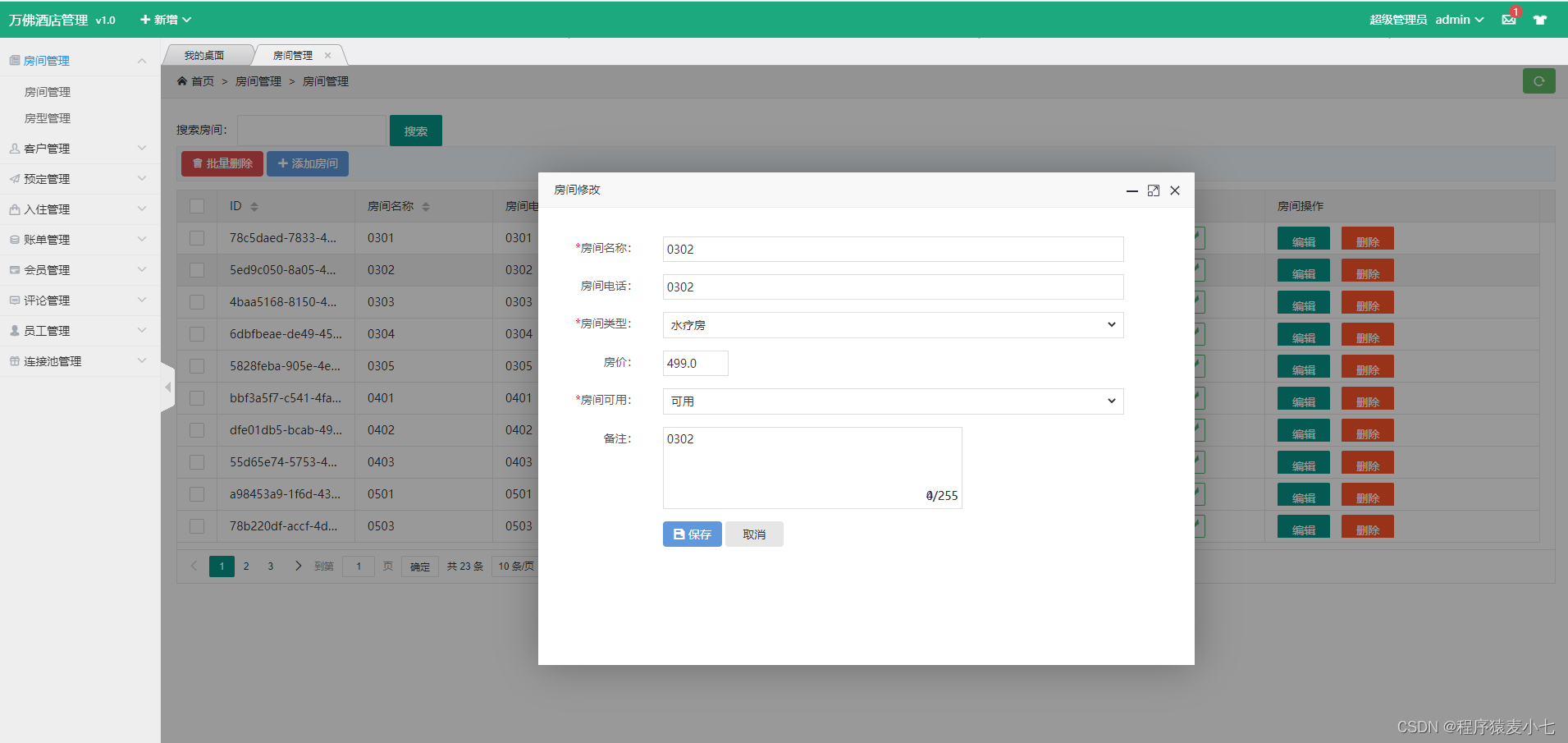Click 连接池管理 sidebar icon
This screenshot has height=743, width=1568.
[x=15, y=361]
